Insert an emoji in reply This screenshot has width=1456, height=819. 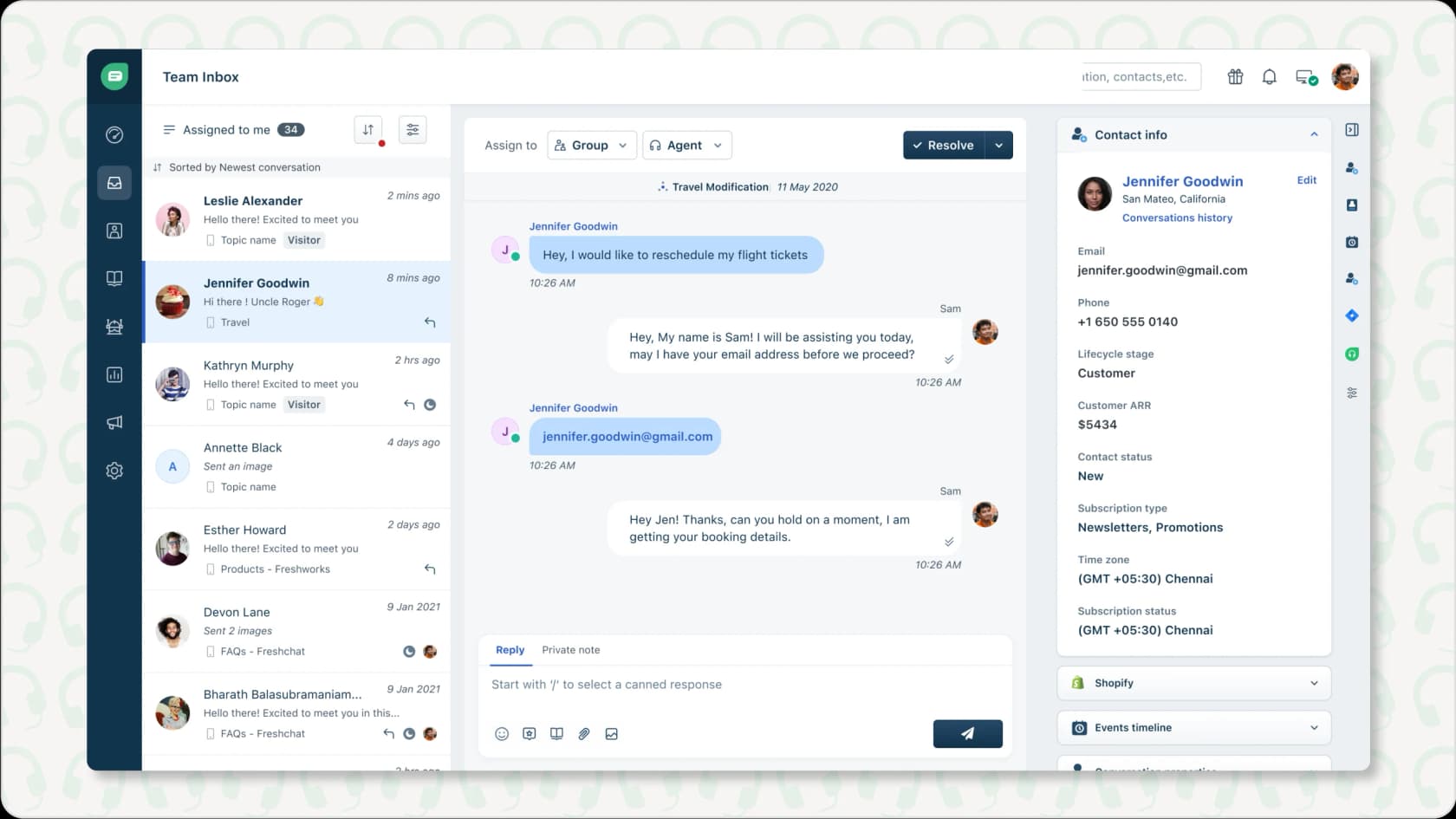502,734
